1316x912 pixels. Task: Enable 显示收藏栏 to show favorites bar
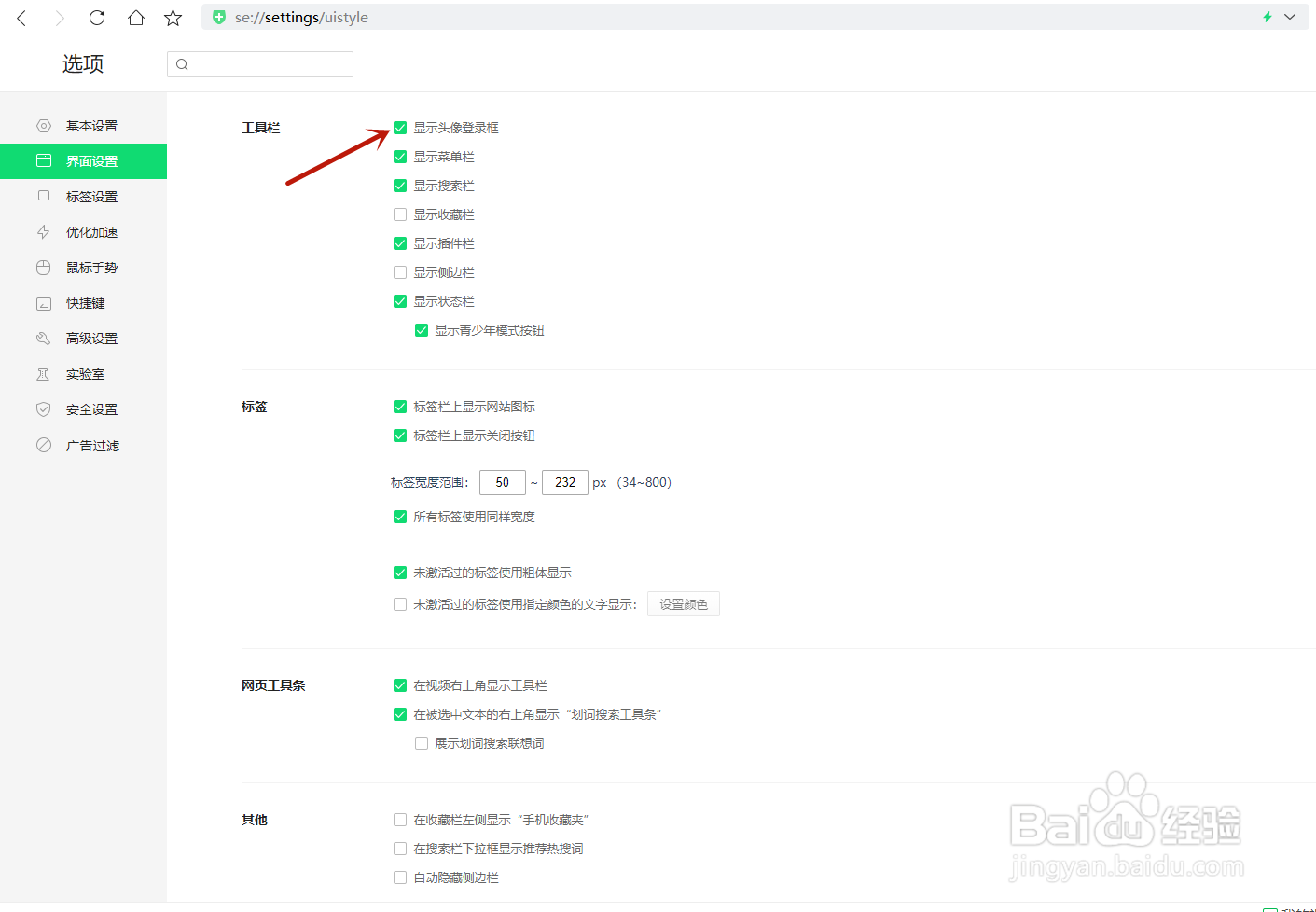(x=400, y=214)
